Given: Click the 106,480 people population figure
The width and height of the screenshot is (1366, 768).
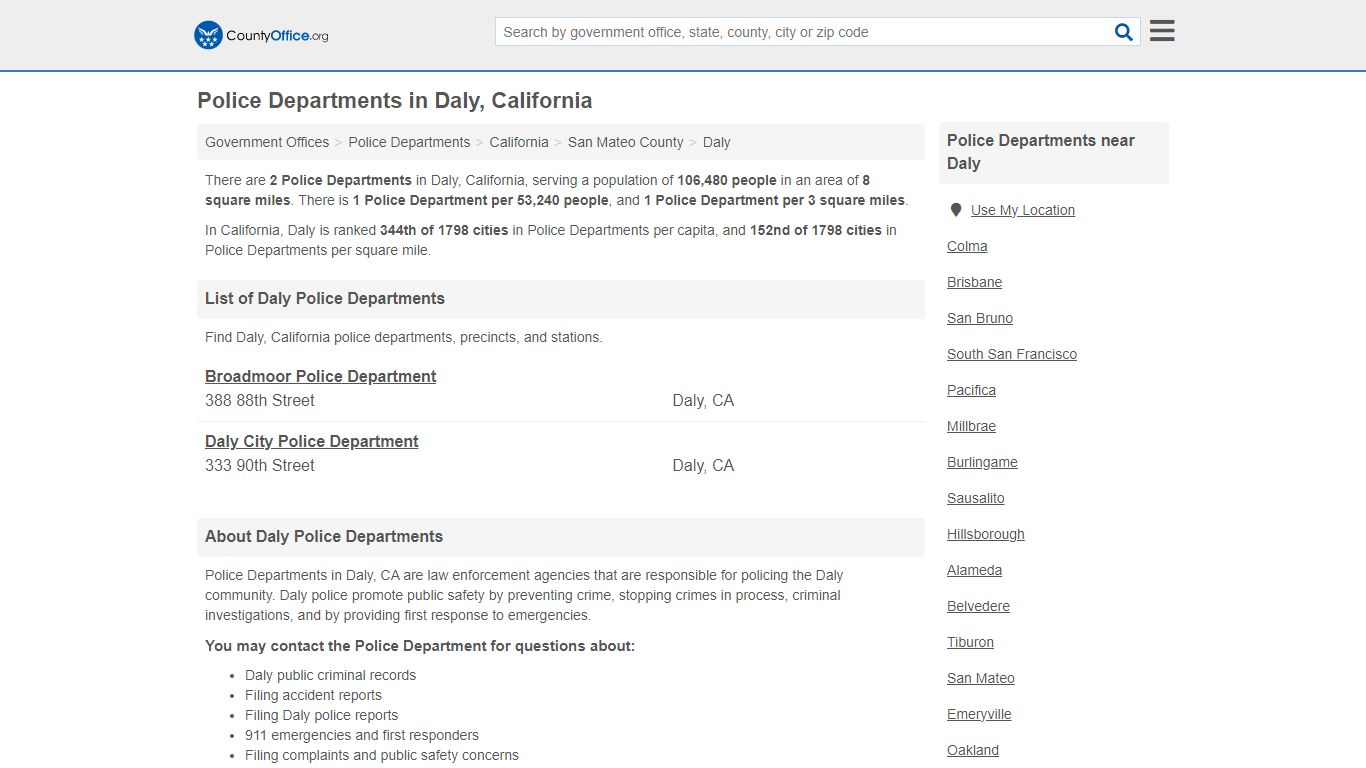Looking at the screenshot, I should tap(727, 180).
